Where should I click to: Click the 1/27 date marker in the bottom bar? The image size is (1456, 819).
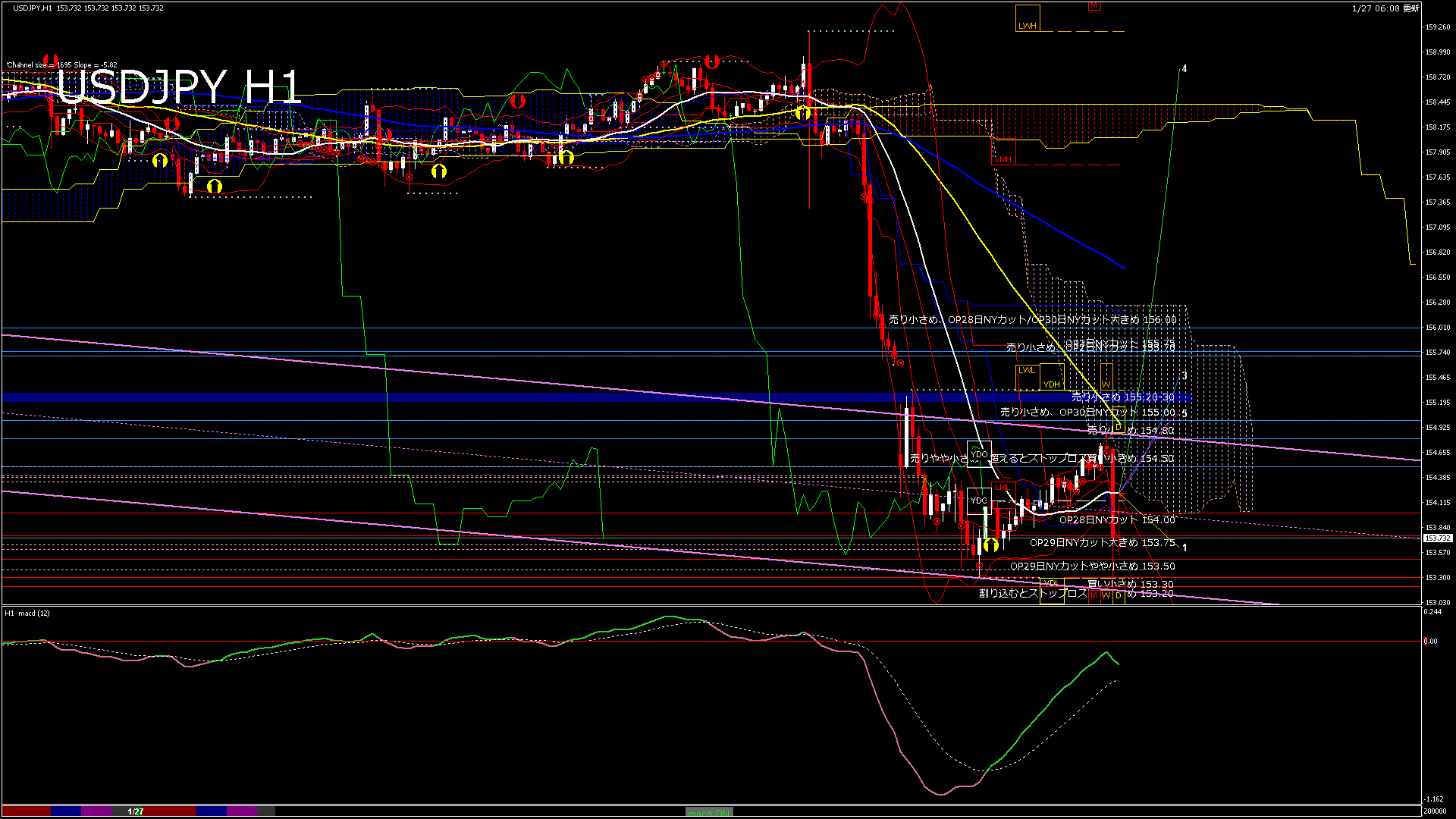coord(135,811)
